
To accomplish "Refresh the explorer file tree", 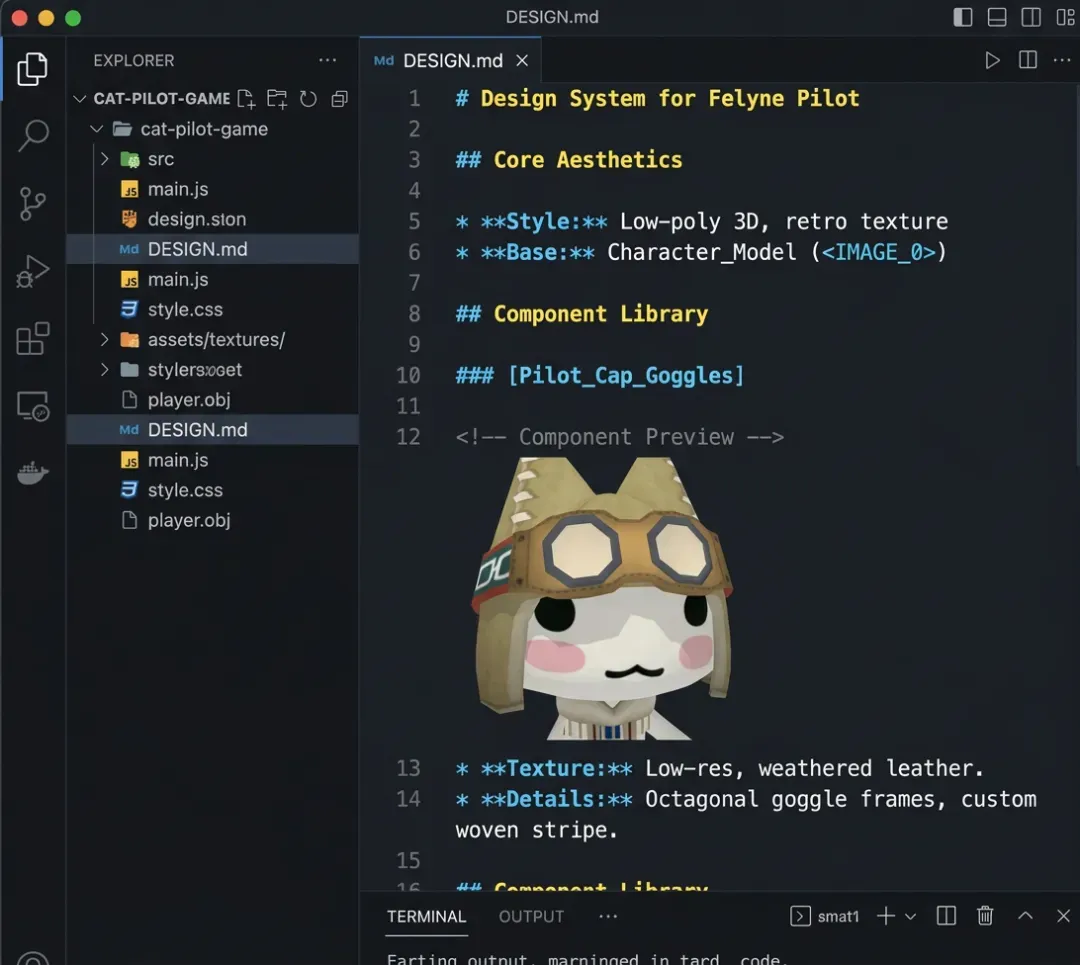I will click(308, 99).
